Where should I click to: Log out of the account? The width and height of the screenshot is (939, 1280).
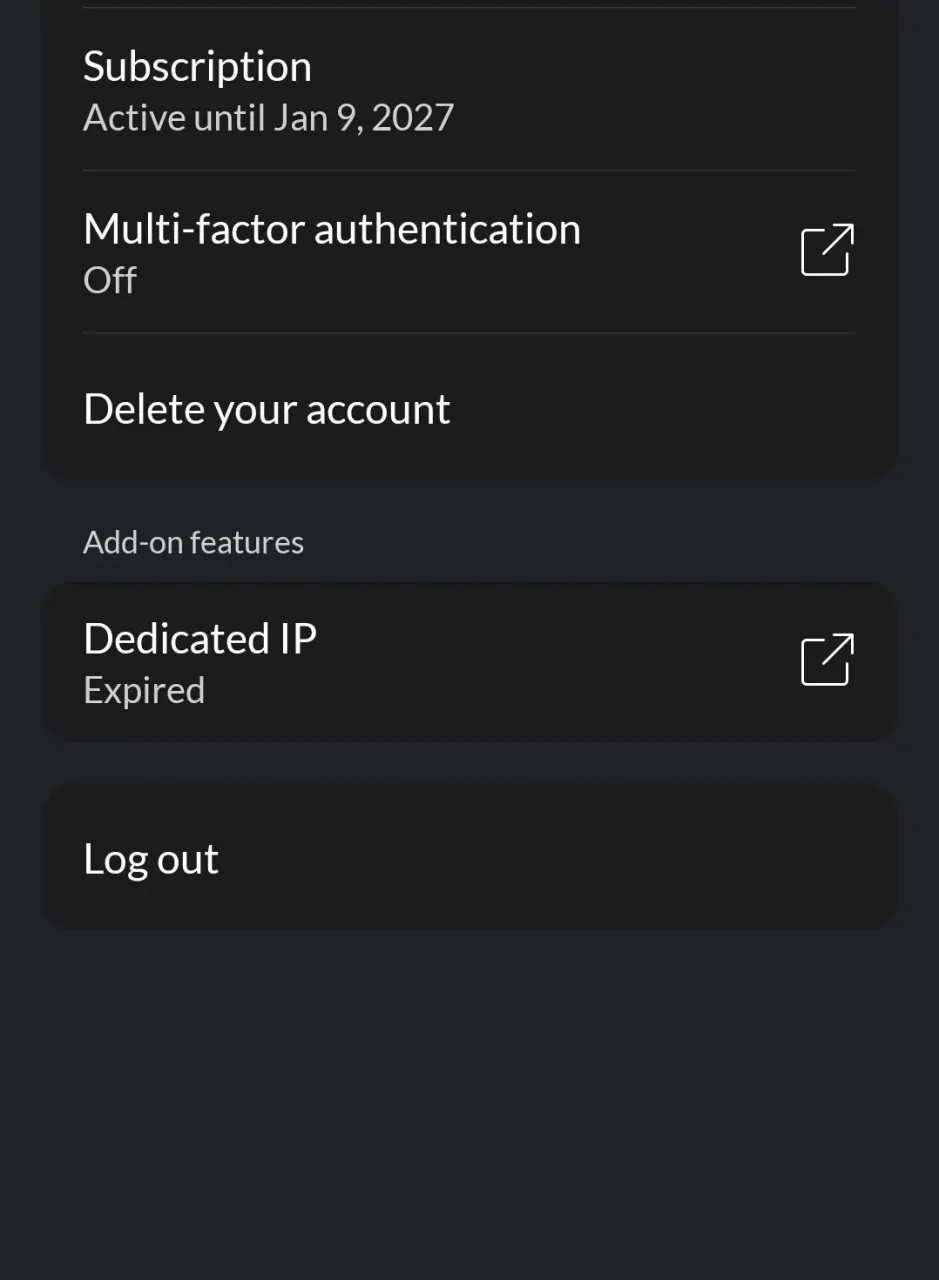point(469,857)
